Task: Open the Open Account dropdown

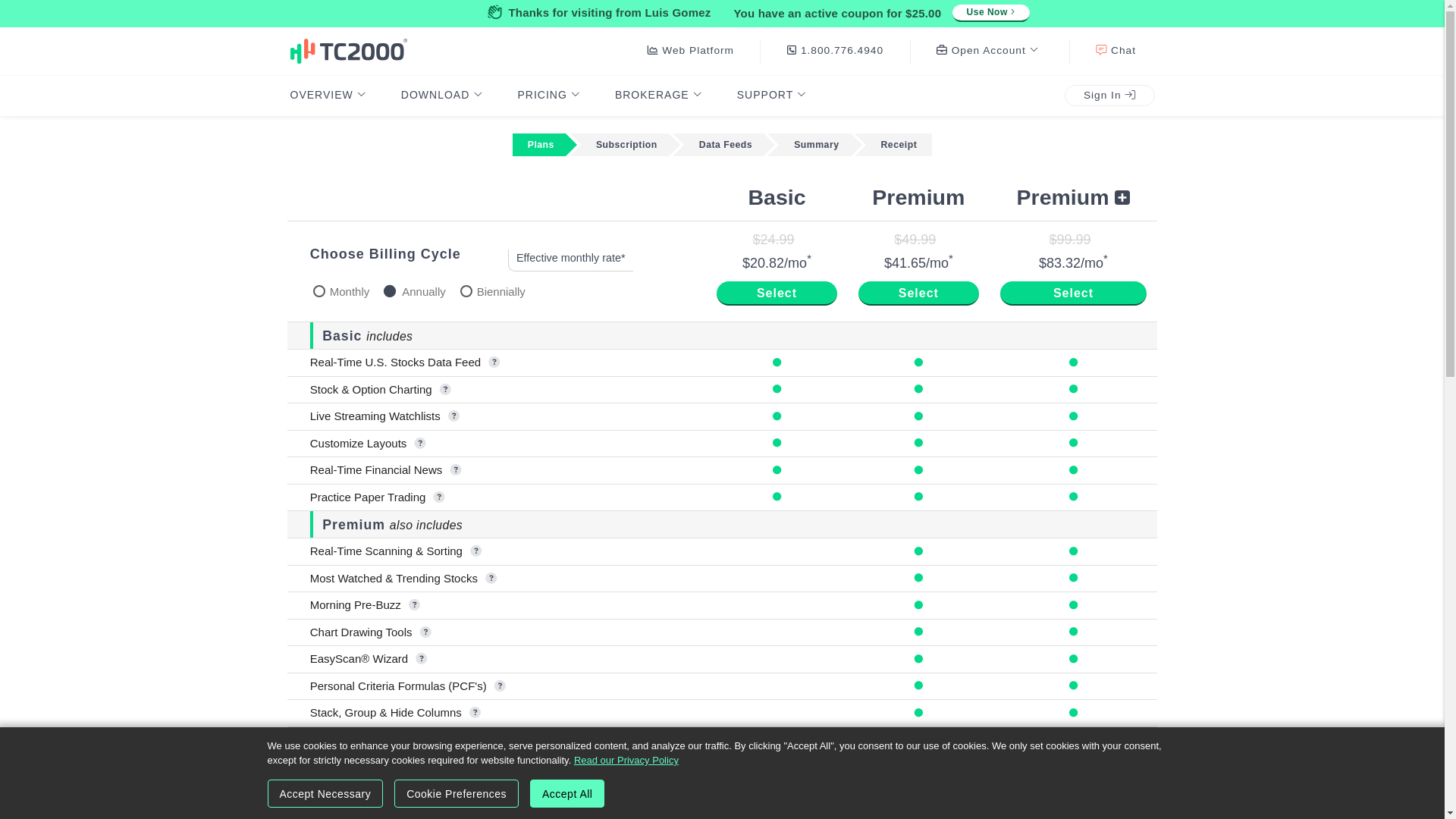Action: tap(987, 51)
